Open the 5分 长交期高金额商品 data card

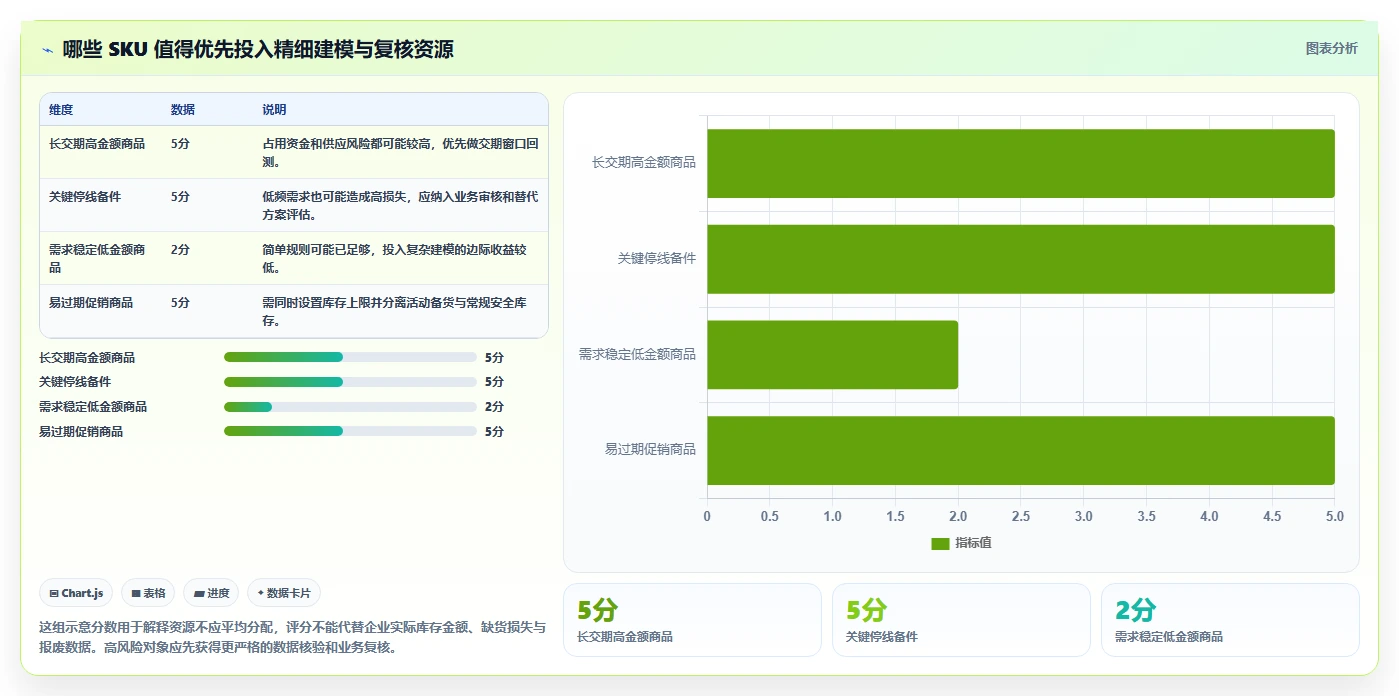coord(692,620)
